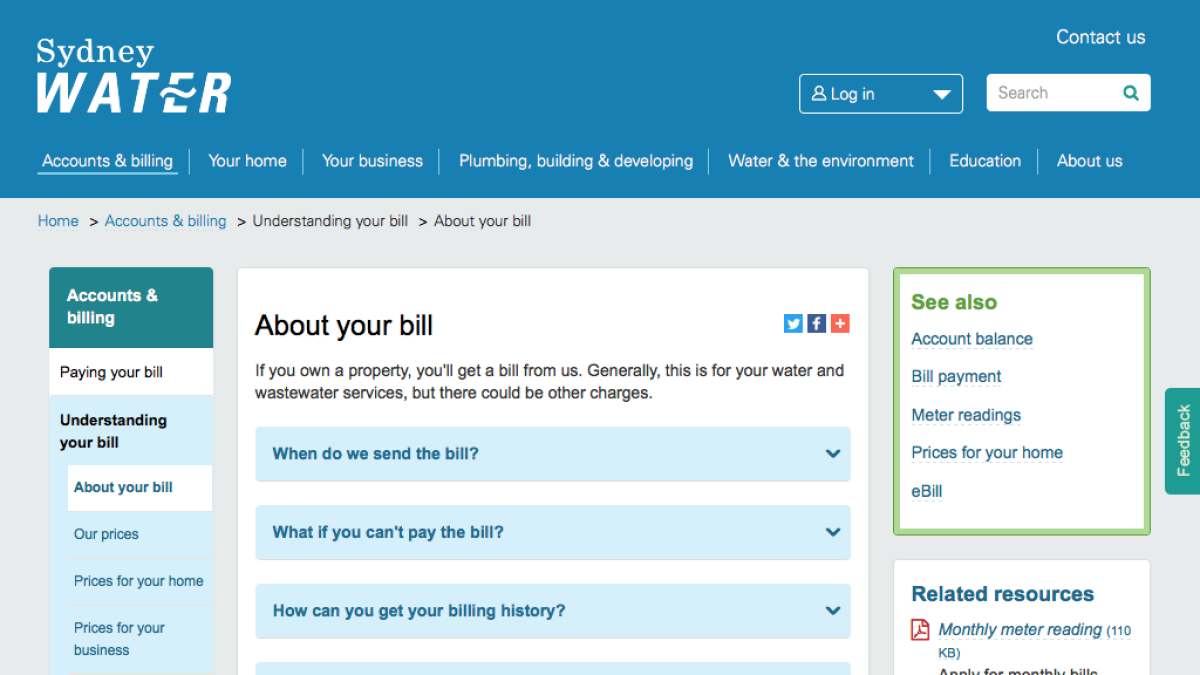
Task: Open the Monthly meter reading PDF icon
Action: click(x=920, y=630)
